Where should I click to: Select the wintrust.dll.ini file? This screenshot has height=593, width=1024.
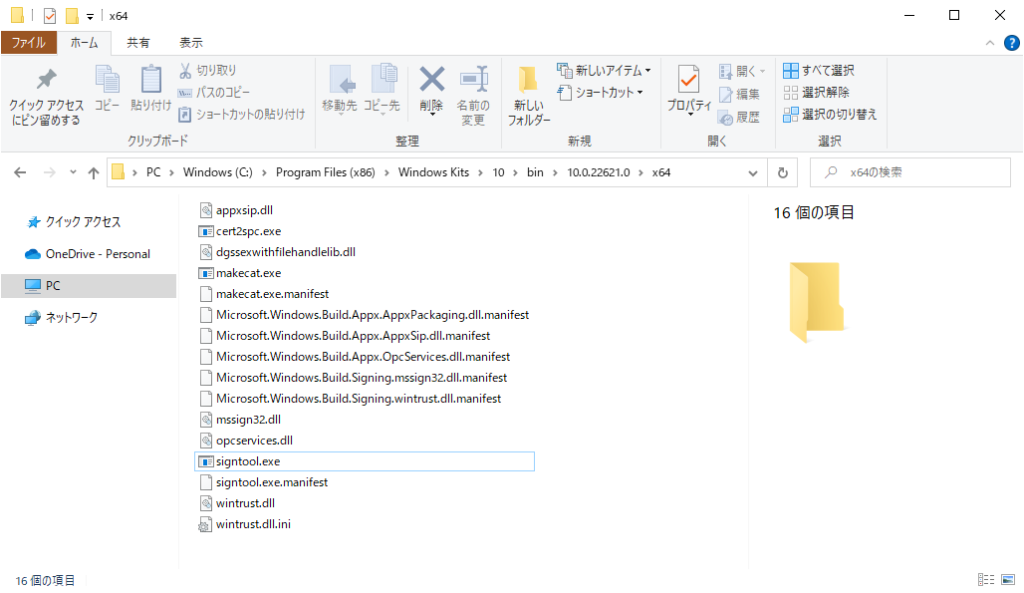[x=245, y=524]
